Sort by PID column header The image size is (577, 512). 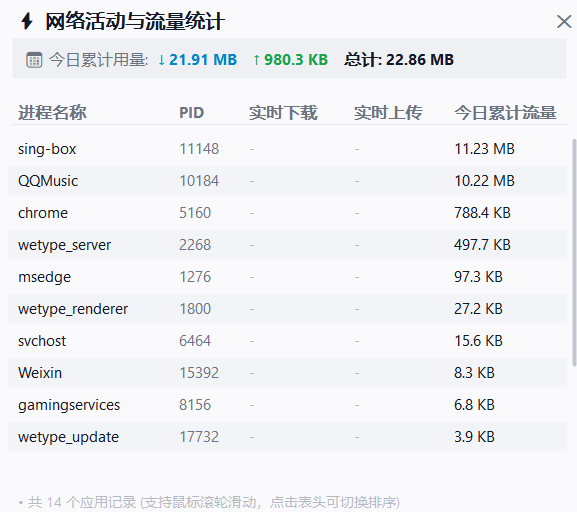point(191,113)
